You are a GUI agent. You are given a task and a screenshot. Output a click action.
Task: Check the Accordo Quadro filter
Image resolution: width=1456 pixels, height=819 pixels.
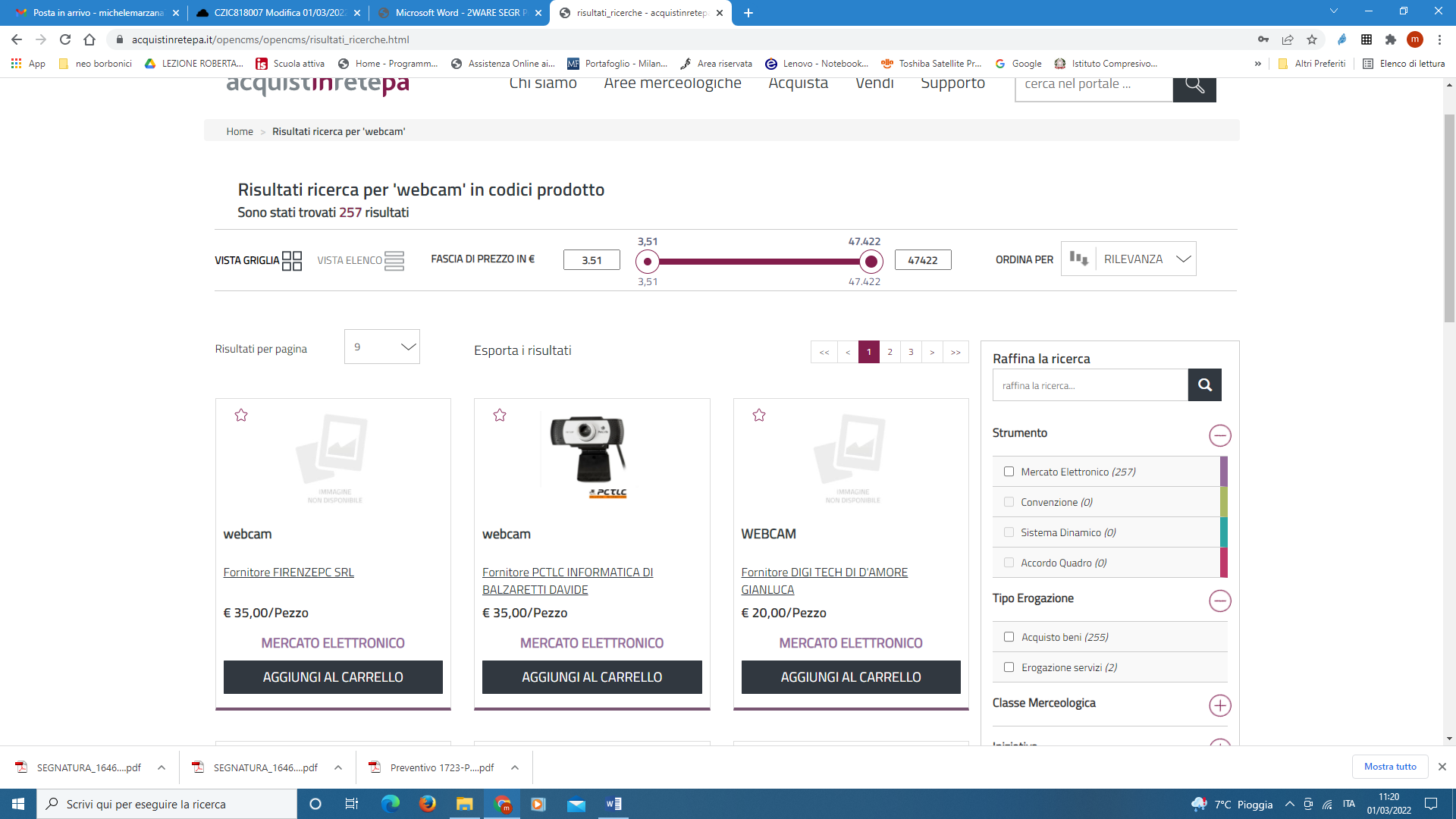point(1009,563)
